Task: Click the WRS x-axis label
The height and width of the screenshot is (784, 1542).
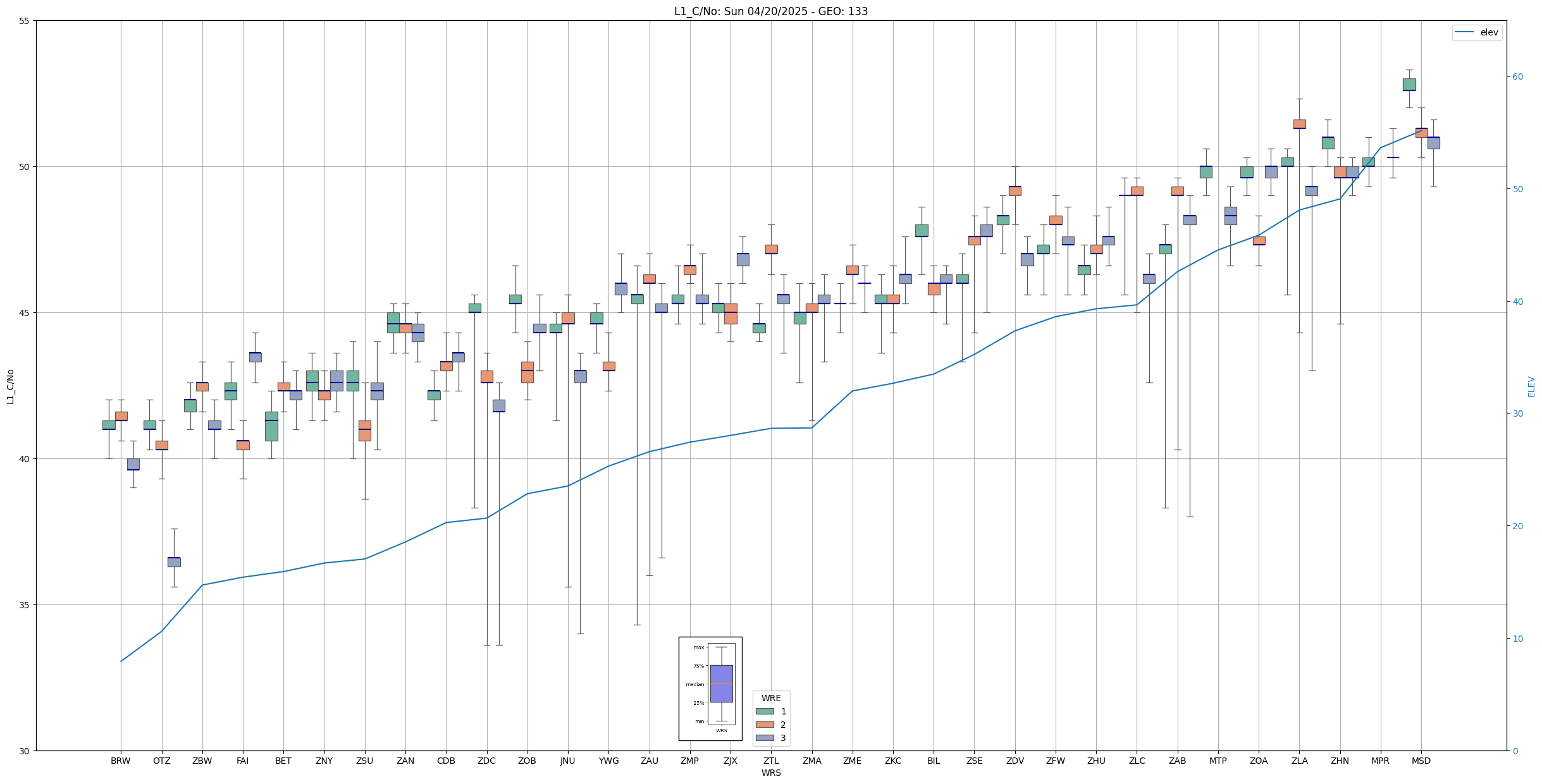Action: point(771,773)
